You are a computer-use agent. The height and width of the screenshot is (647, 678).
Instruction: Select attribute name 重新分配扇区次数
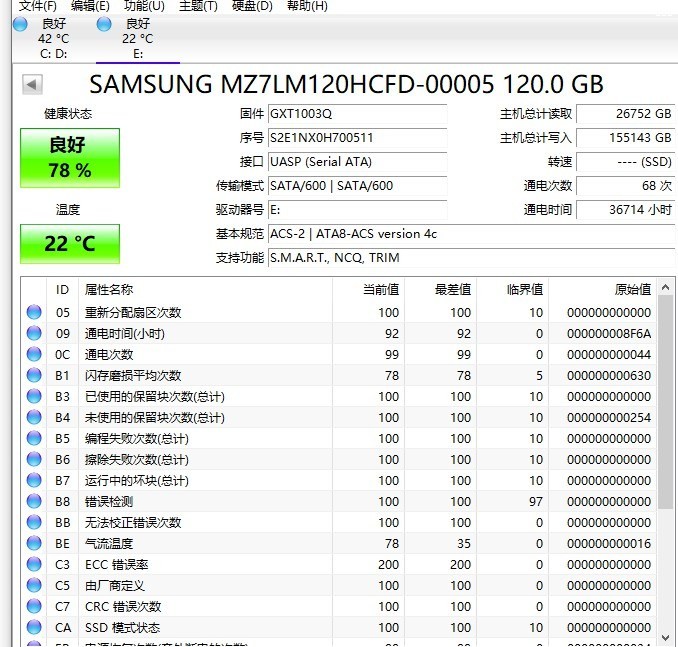coord(133,312)
